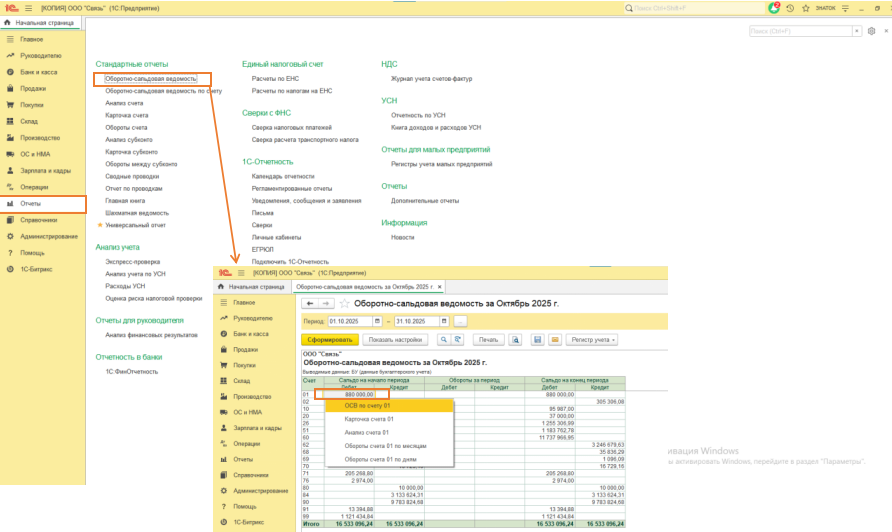Screen dimensions: 892x532
Task: Open the period selection '...' button
Action: click(x=460, y=321)
